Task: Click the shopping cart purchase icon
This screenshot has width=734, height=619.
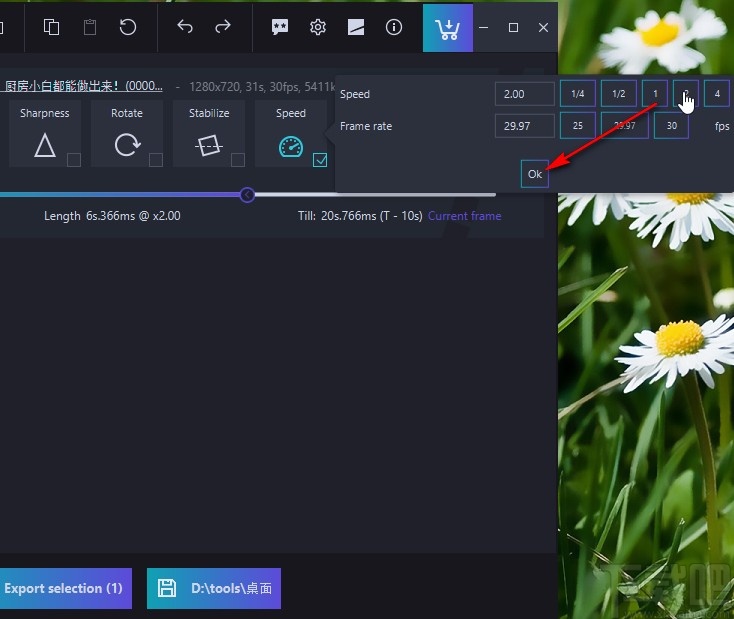Action: click(447, 27)
